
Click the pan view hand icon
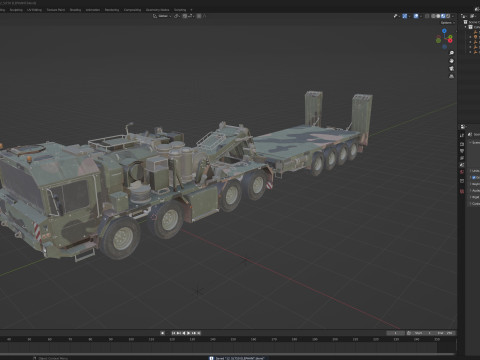tap(451, 61)
